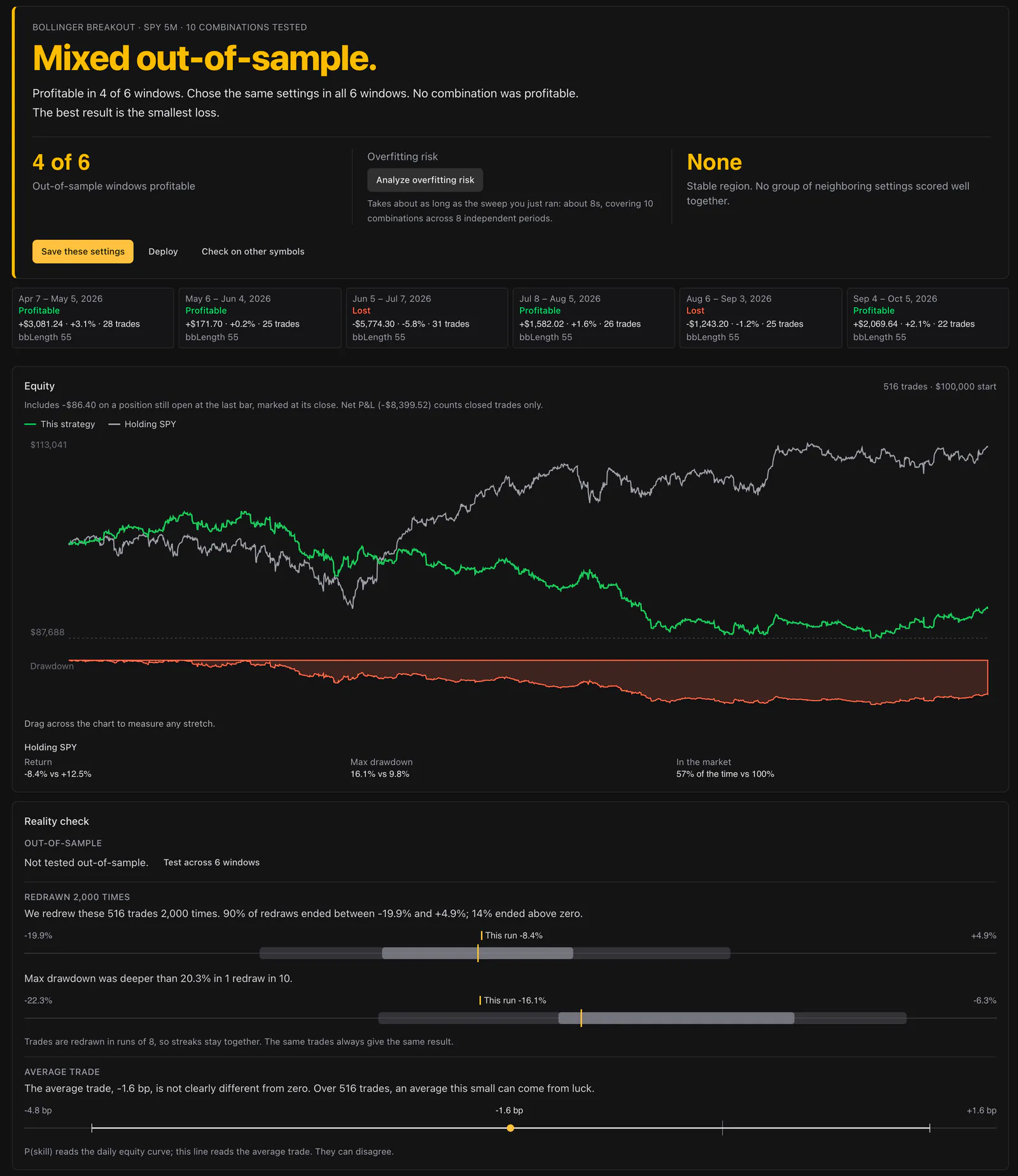The height and width of the screenshot is (1176, 1018).
Task: Click the '-22.3%' drawdown range label
Action: coord(38,1000)
